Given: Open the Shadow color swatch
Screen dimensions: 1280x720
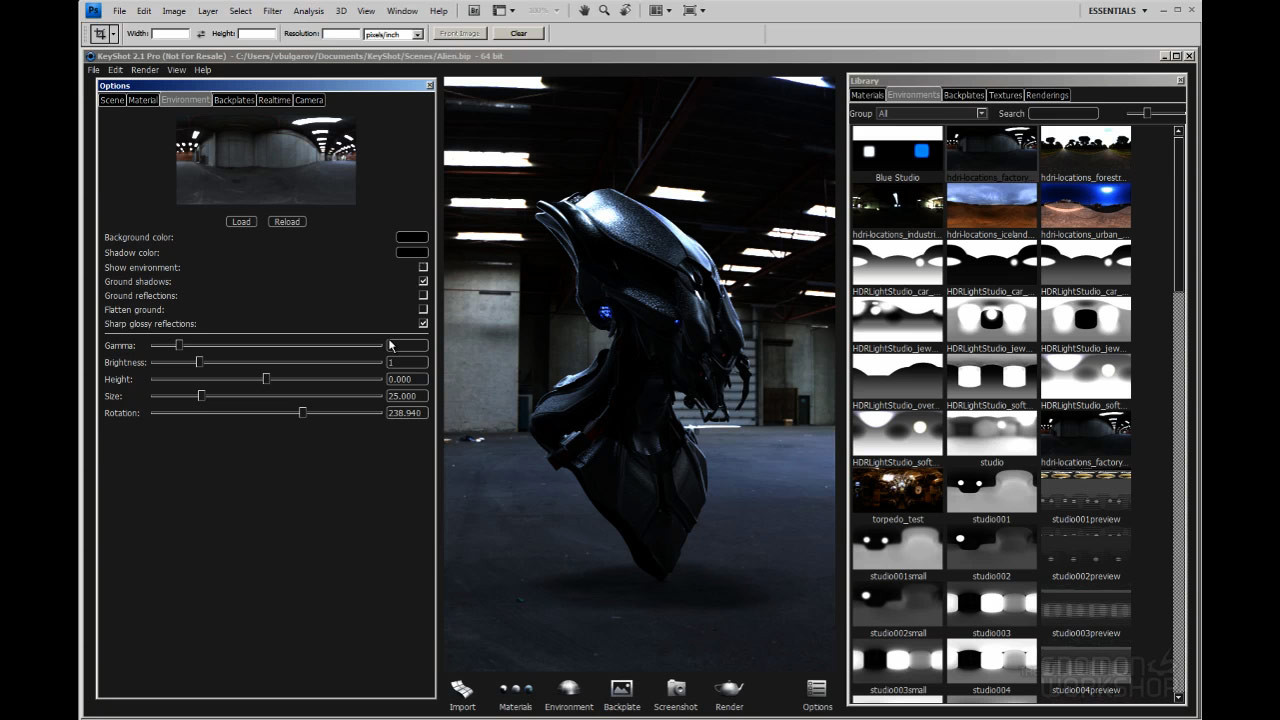Looking at the screenshot, I should [x=412, y=252].
